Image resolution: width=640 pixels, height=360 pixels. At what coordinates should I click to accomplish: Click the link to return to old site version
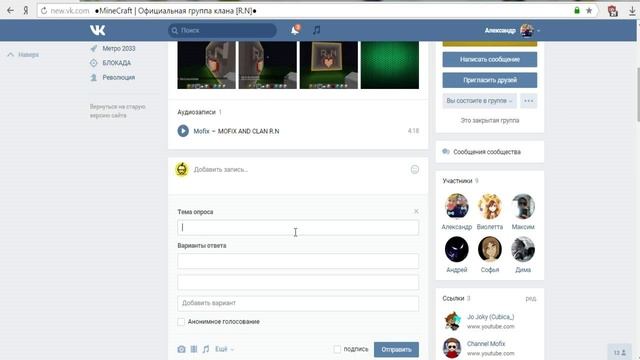tap(118, 111)
